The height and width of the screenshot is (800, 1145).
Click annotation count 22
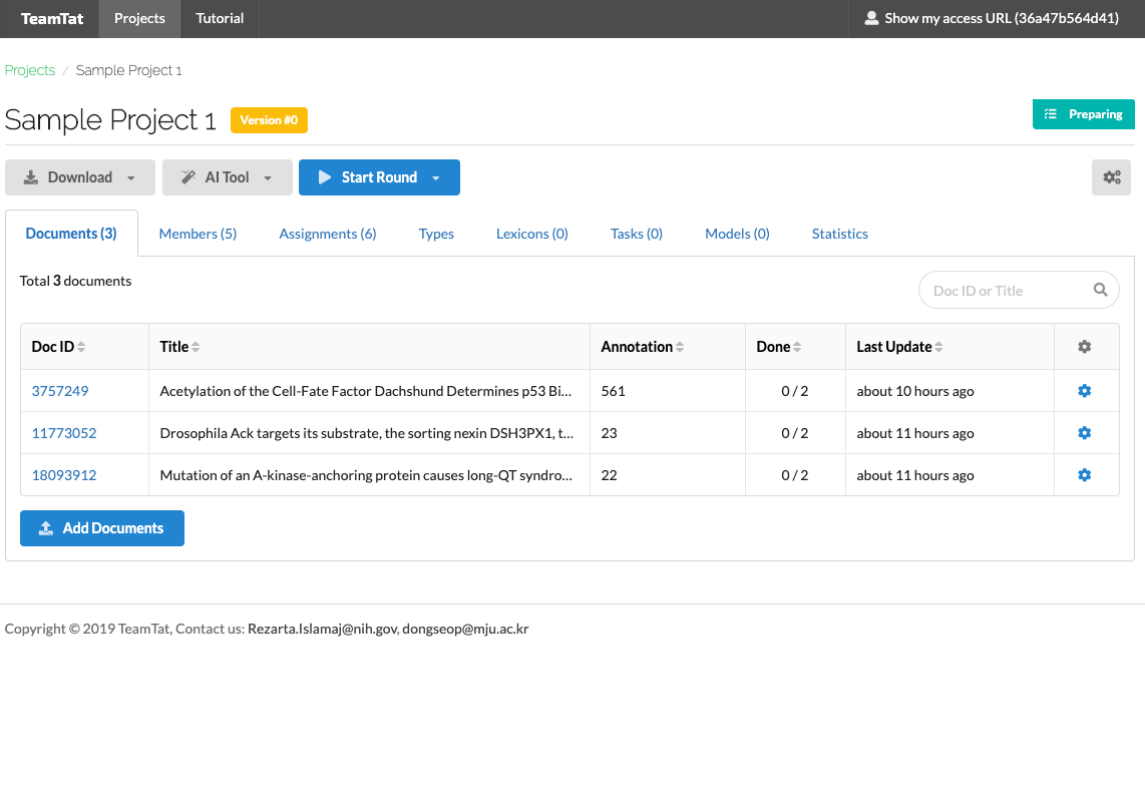(x=609, y=474)
